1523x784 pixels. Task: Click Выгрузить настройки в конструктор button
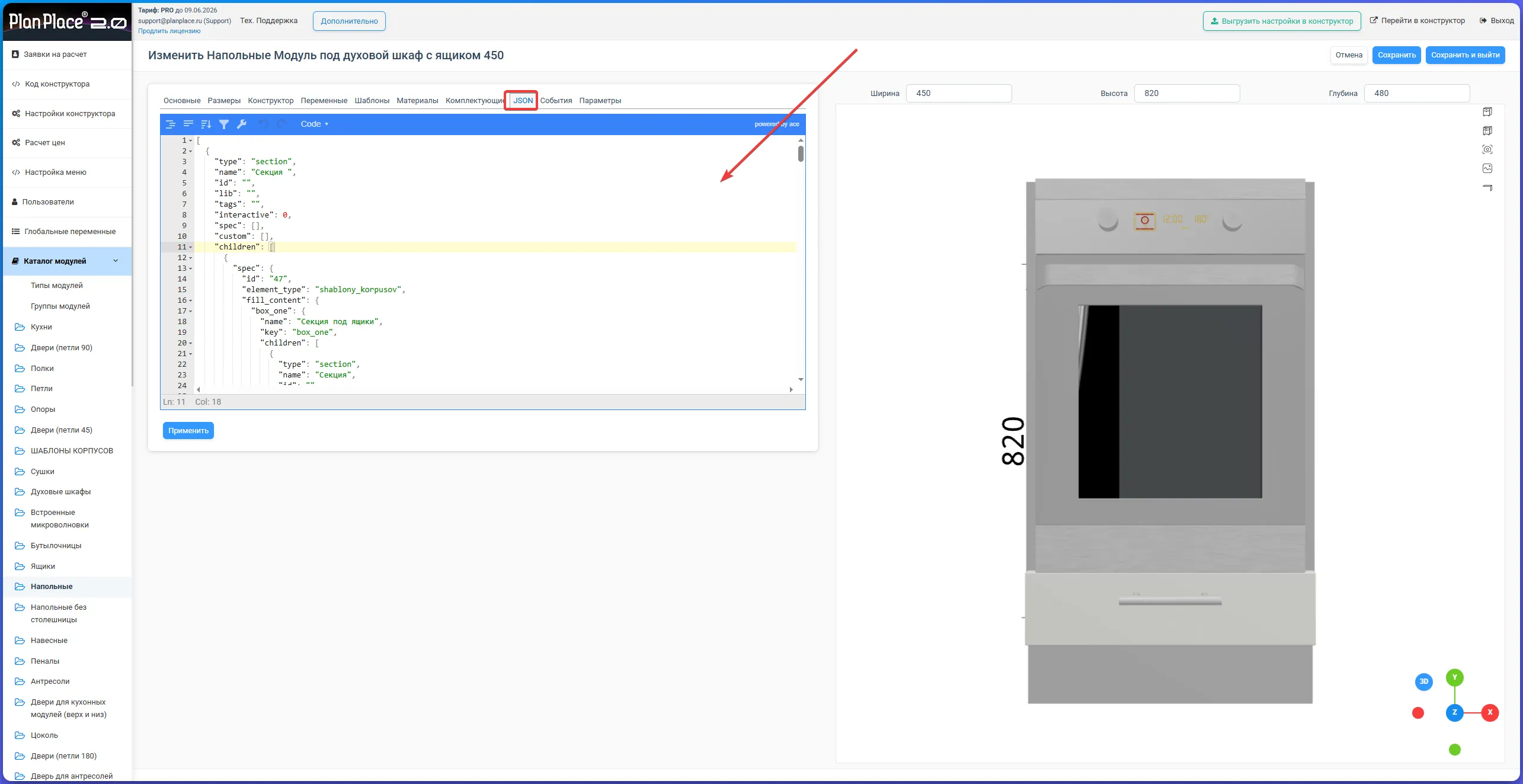click(1281, 21)
